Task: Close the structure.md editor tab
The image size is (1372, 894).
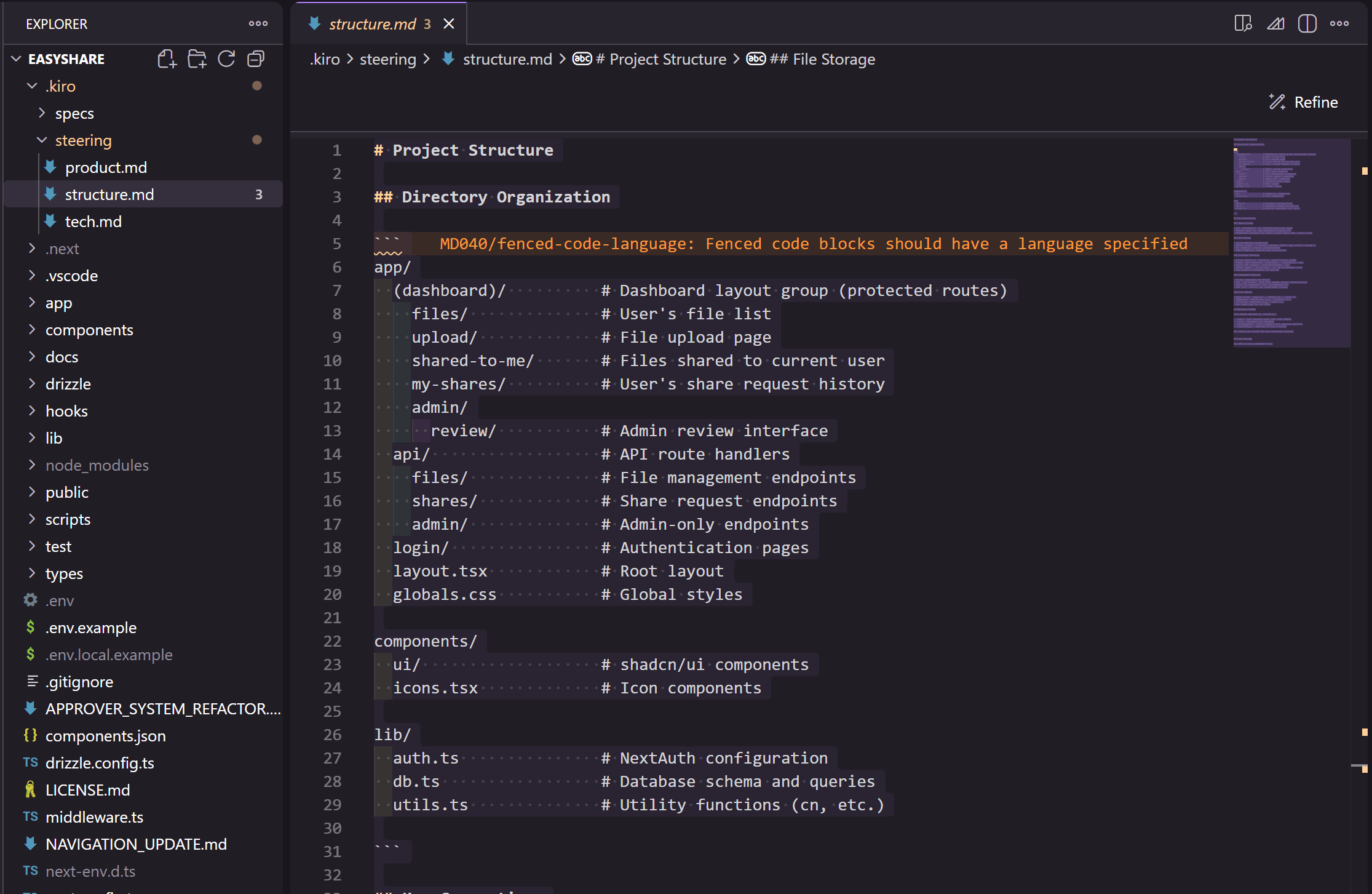Action: pos(449,24)
